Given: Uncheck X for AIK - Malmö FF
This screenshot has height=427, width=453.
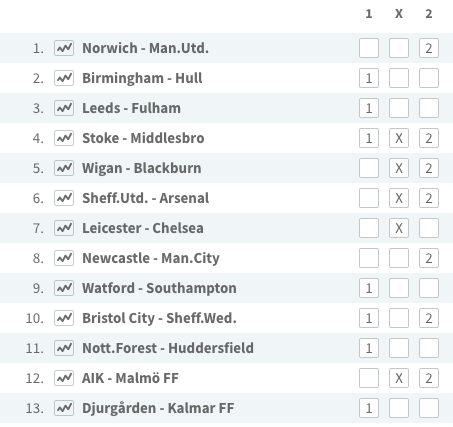Looking at the screenshot, I should point(399,378).
